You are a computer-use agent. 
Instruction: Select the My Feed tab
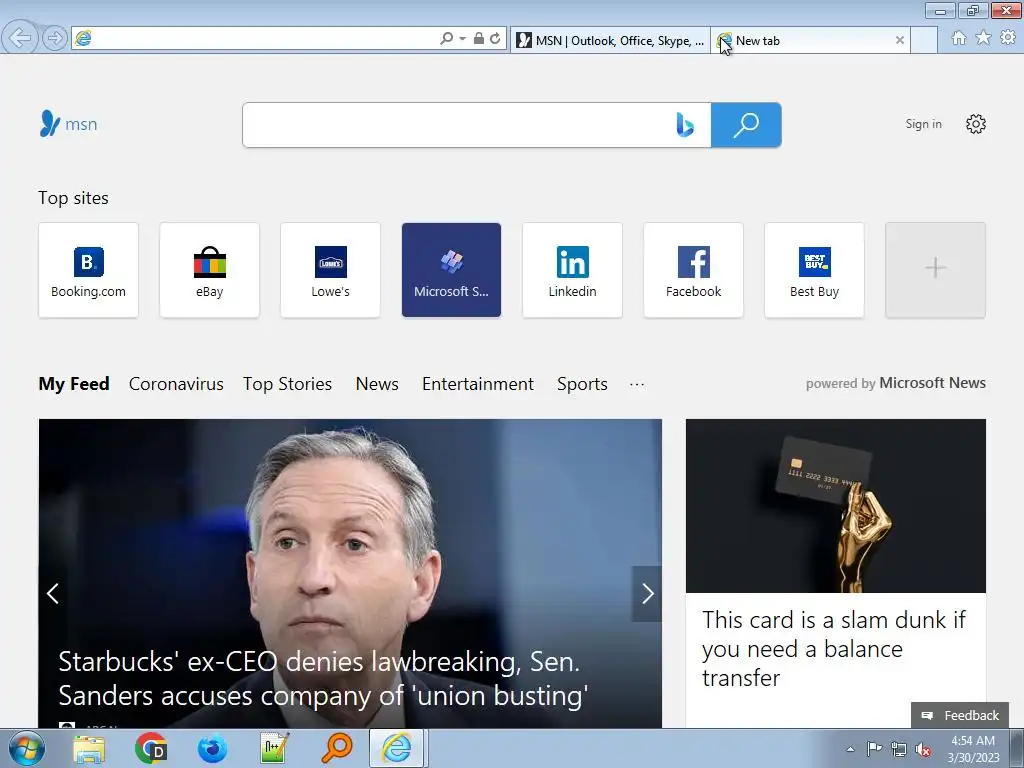tap(74, 383)
